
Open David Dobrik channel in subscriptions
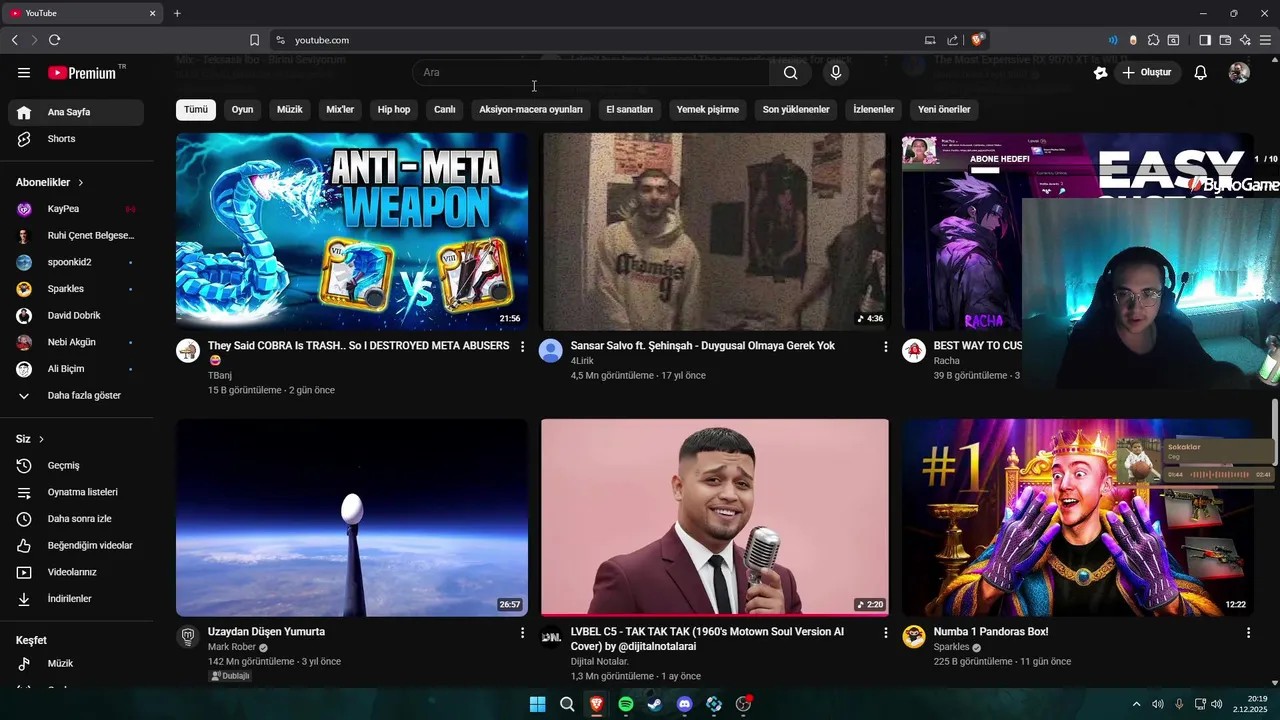point(76,316)
